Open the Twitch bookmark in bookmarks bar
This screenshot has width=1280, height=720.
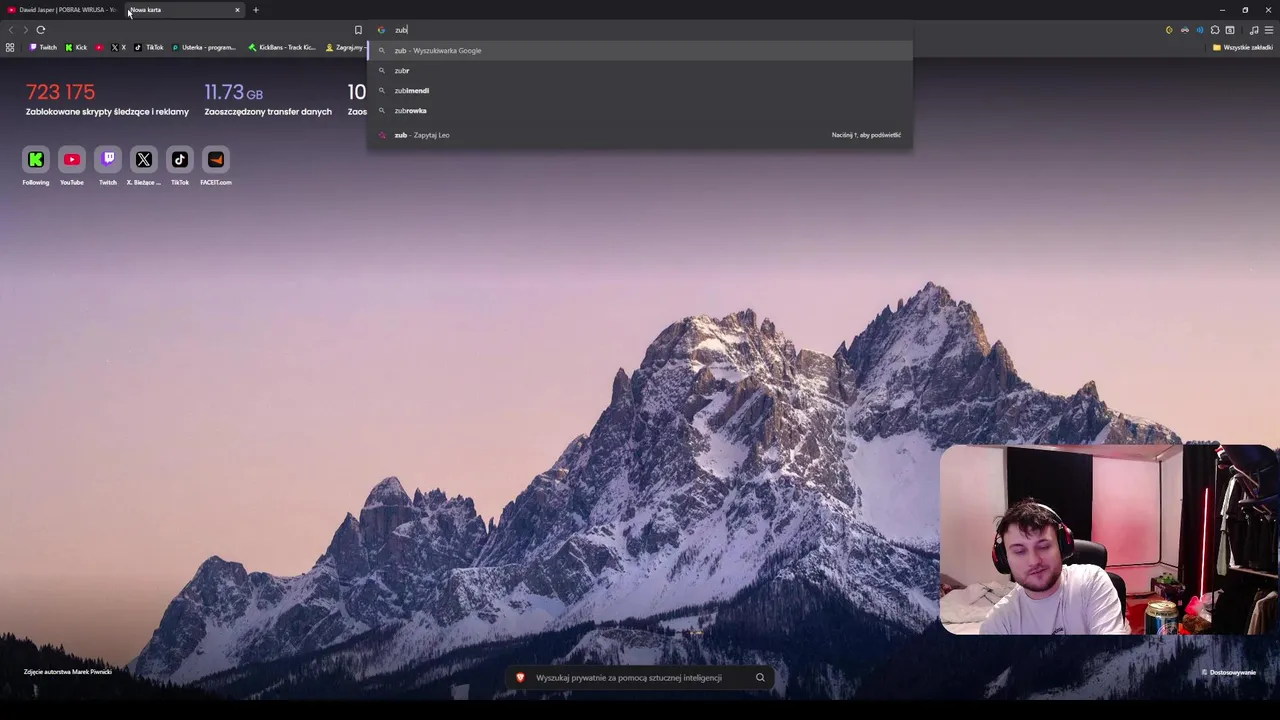43,47
